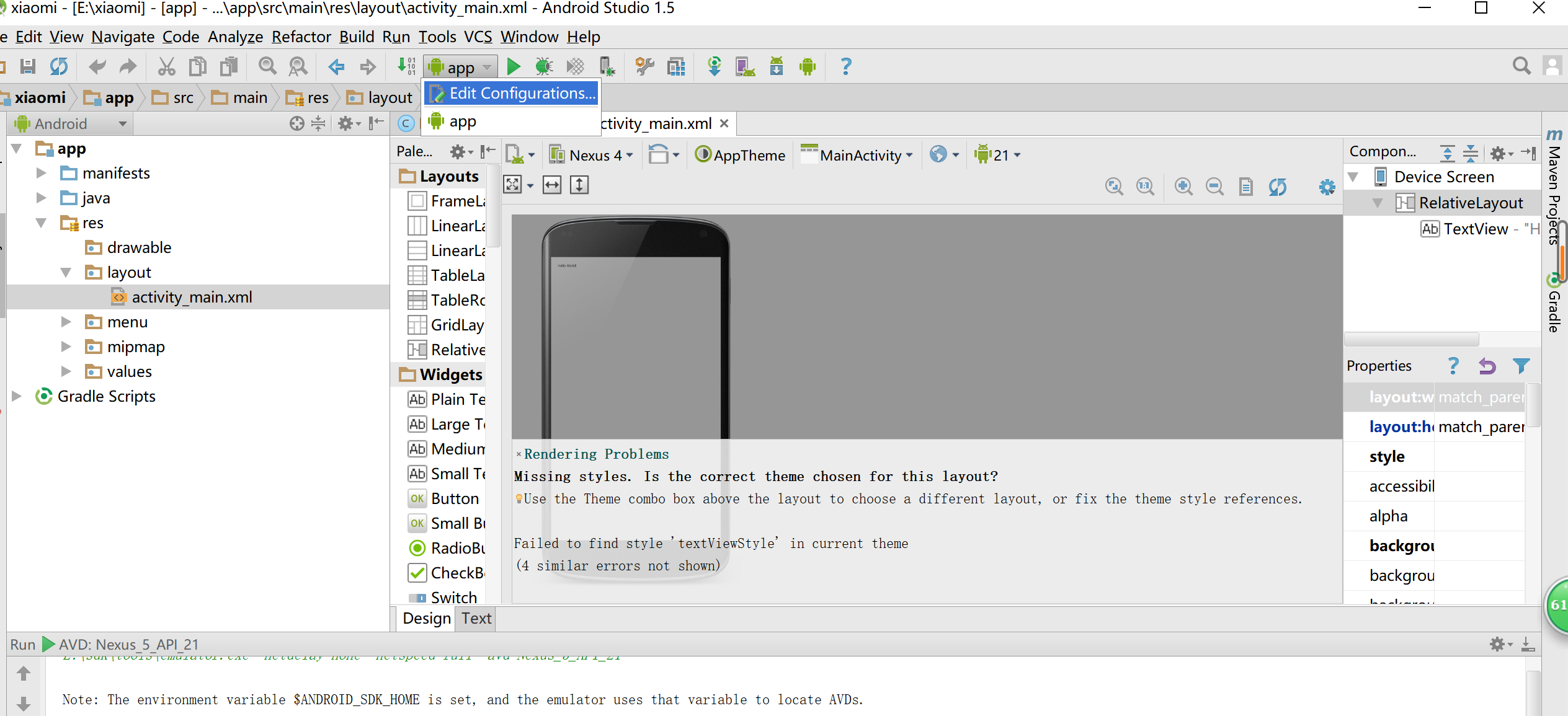Click the Cut scissors icon
The height and width of the screenshot is (716, 1568).
tap(166, 66)
